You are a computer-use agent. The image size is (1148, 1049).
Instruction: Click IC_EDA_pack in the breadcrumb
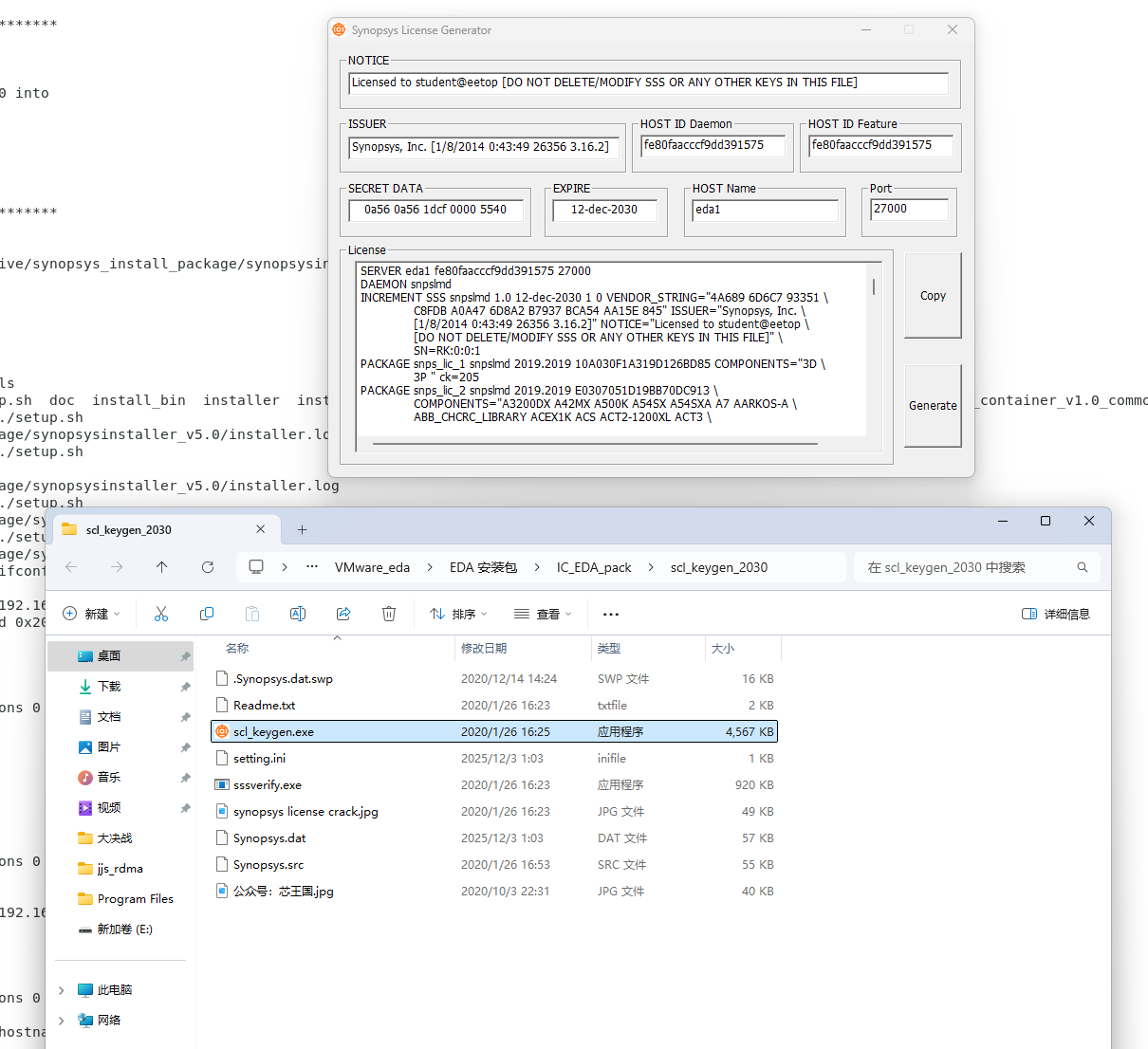[594, 567]
